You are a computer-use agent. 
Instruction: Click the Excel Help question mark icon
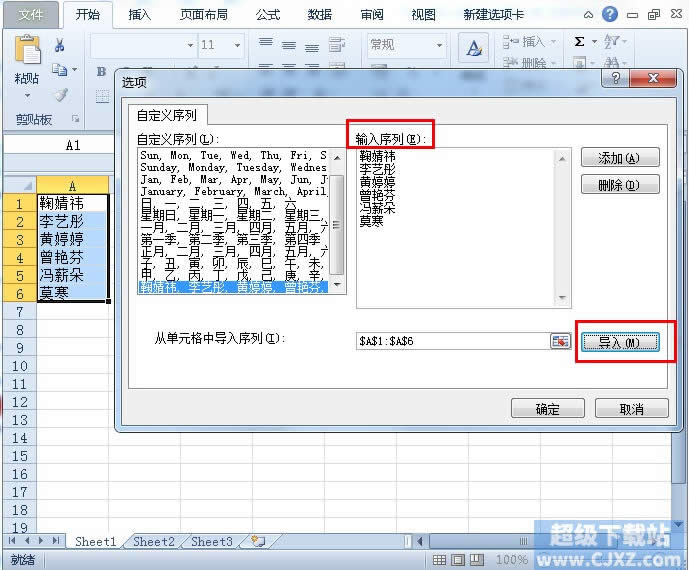[609, 14]
